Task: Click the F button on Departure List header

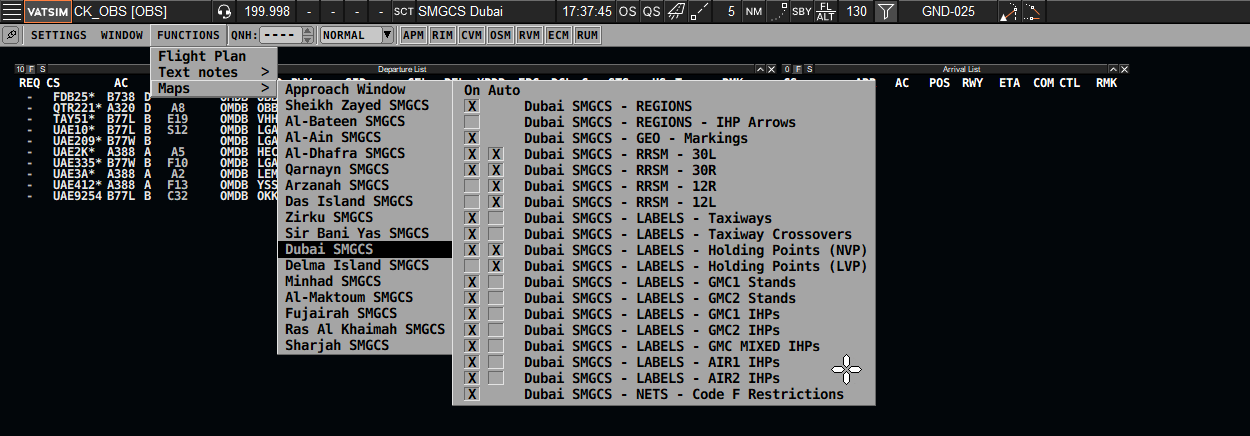Action: point(31,69)
